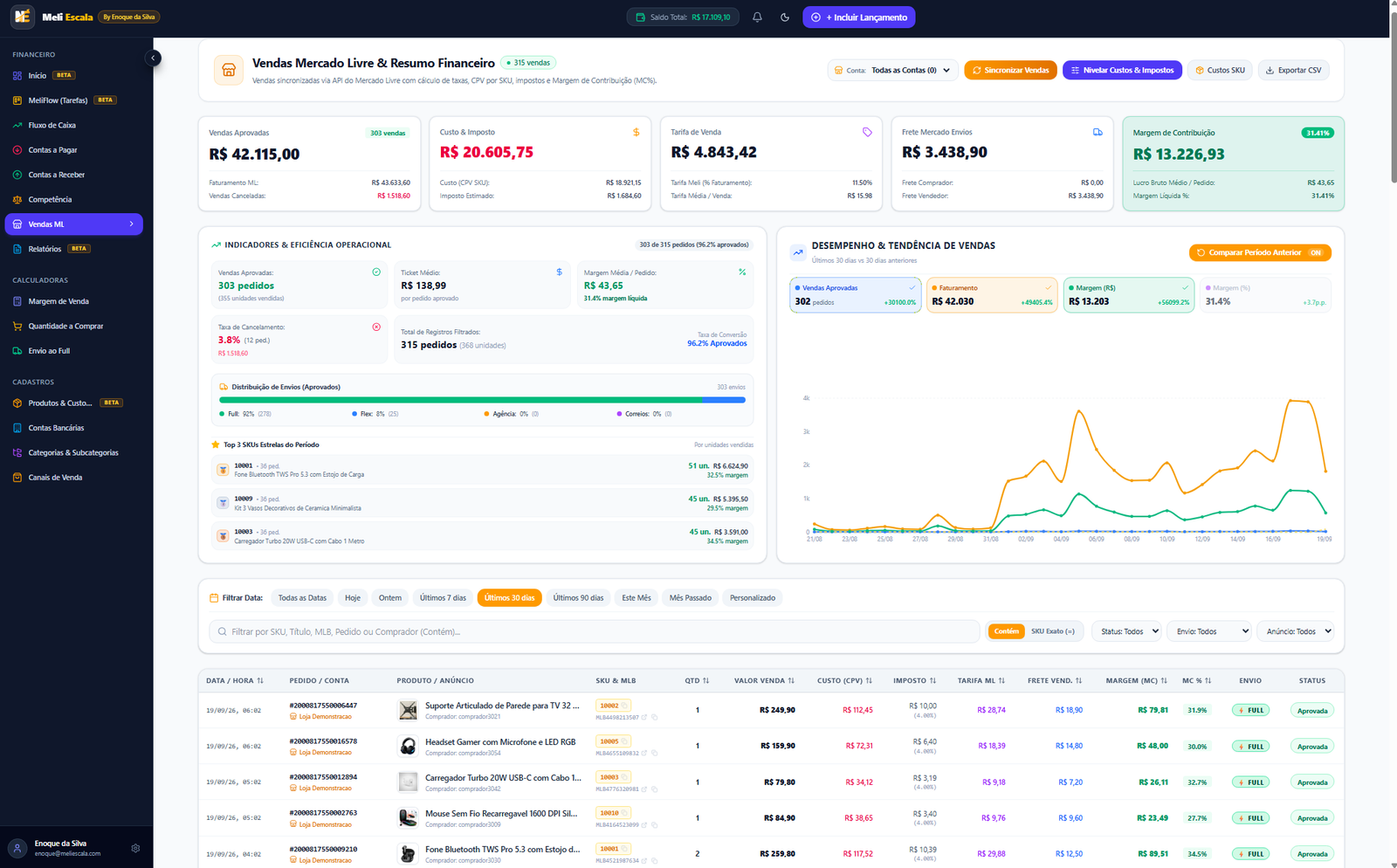Go to Contas a Pagar page
This screenshot has width=1397, height=868.
pos(74,150)
